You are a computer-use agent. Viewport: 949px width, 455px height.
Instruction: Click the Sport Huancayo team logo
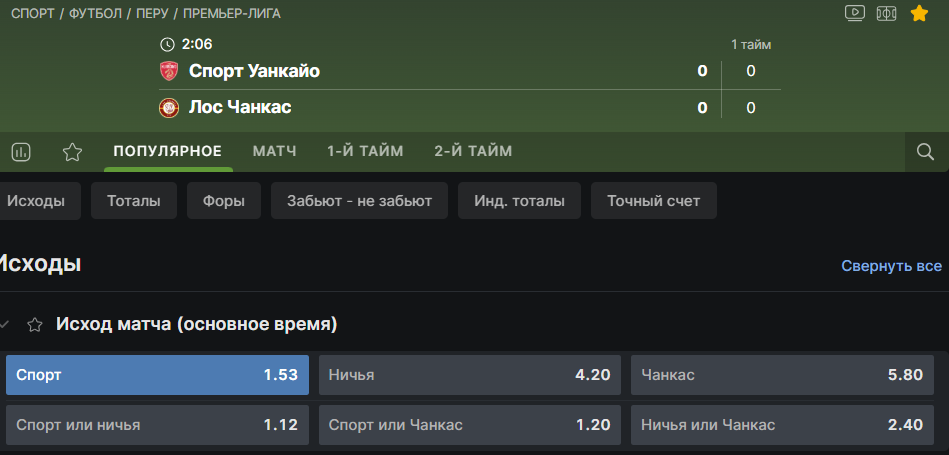169,71
